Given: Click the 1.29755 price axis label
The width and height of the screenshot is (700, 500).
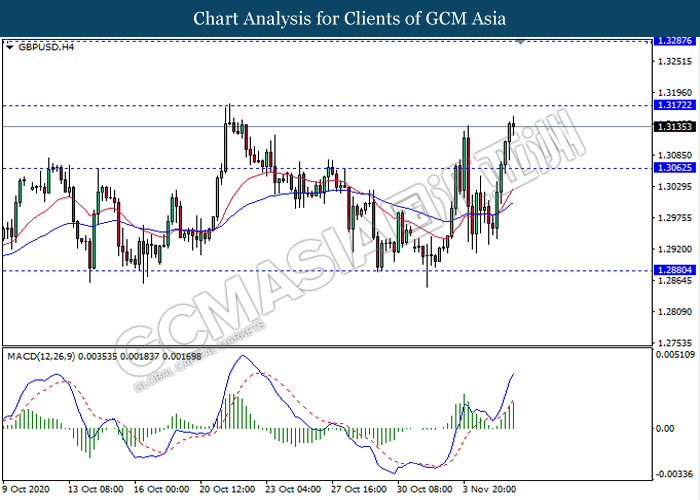Looking at the screenshot, I should [675, 218].
